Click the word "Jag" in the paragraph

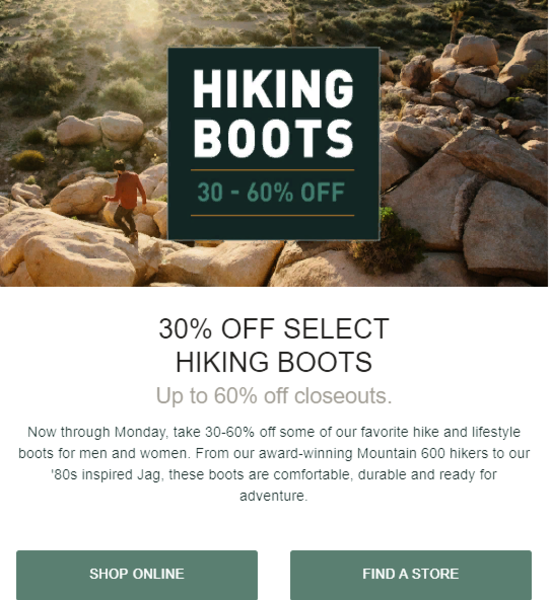coord(149,475)
